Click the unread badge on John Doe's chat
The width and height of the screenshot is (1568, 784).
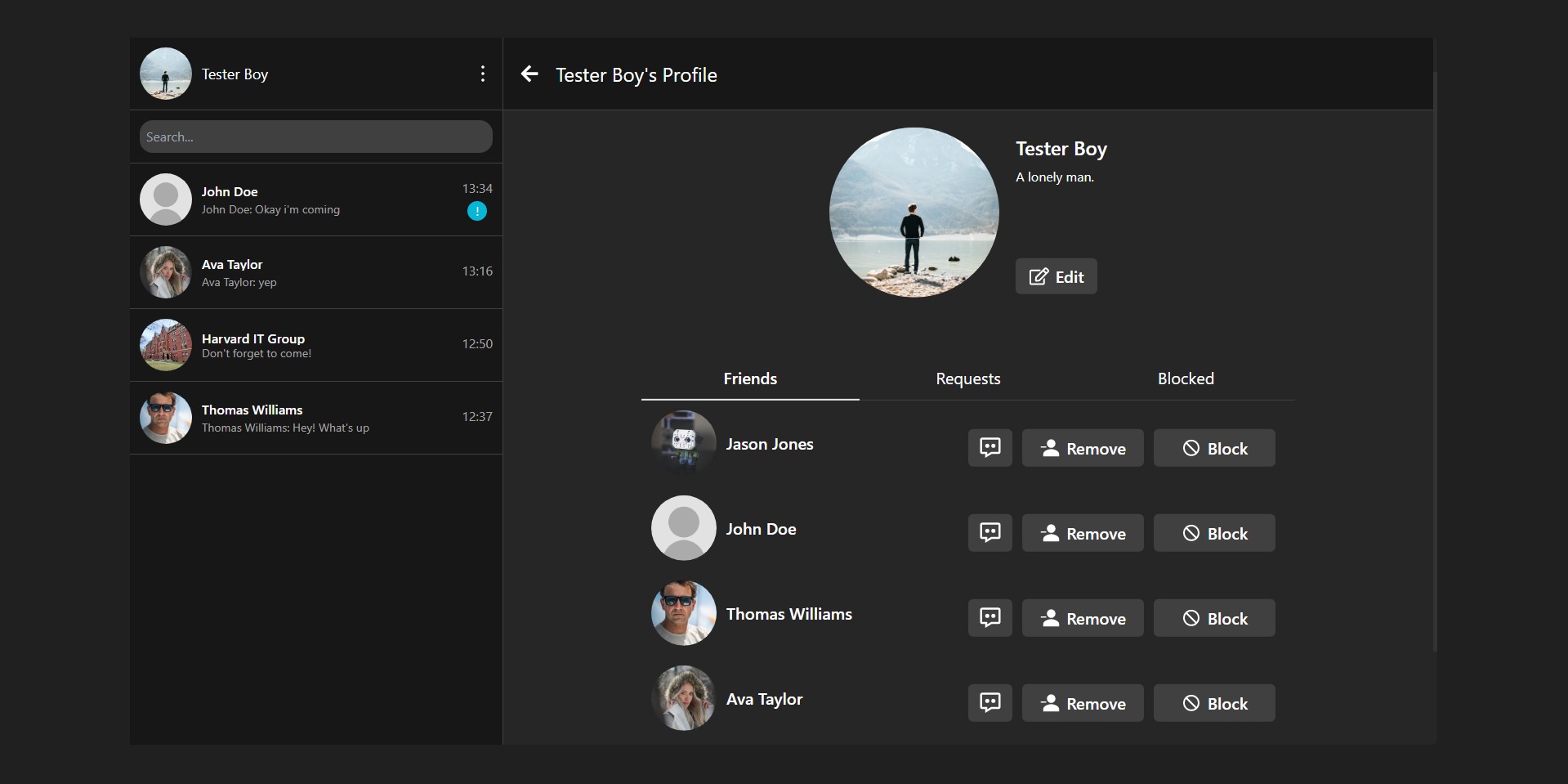tap(477, 211)
